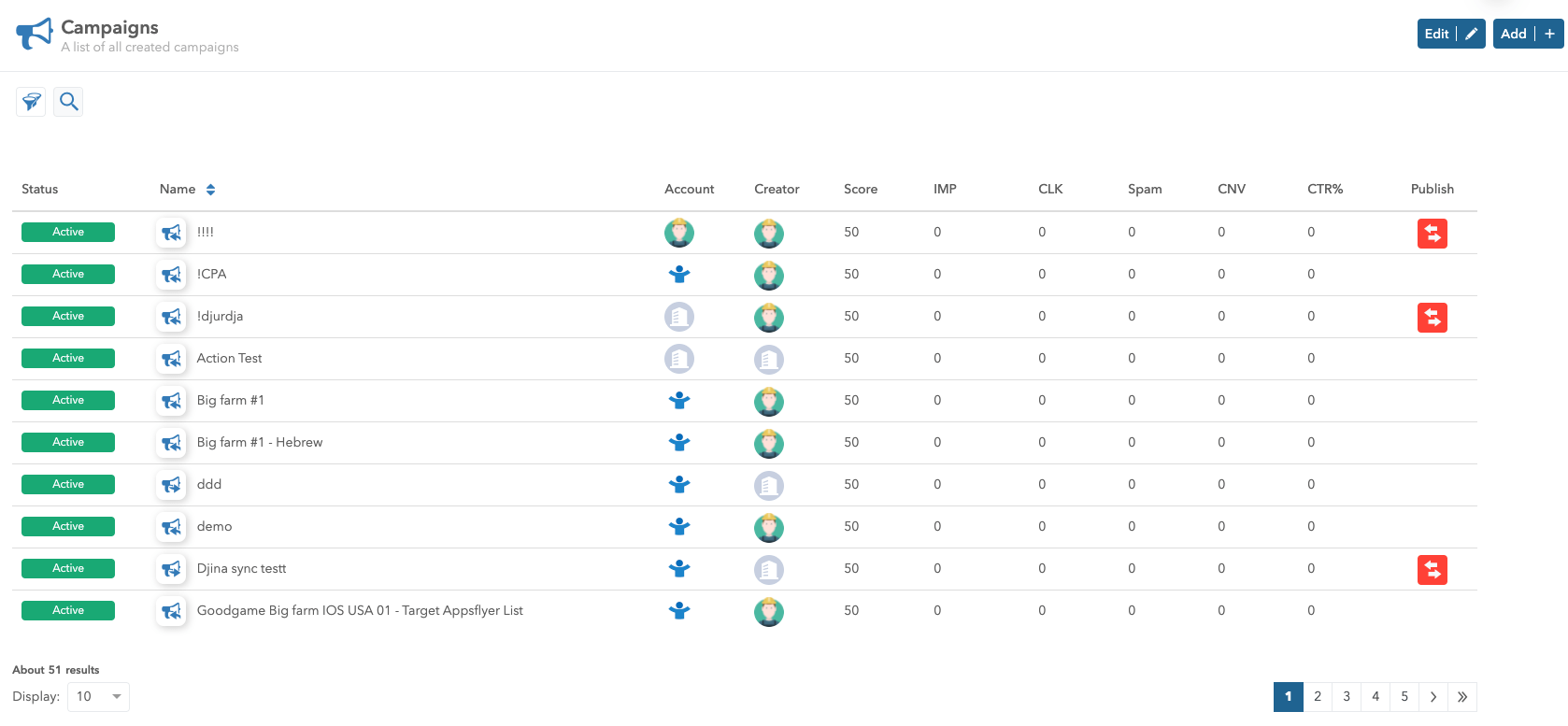1568x726 pixels.
Task: Click the Edit button
Action: pos(1450,34)
